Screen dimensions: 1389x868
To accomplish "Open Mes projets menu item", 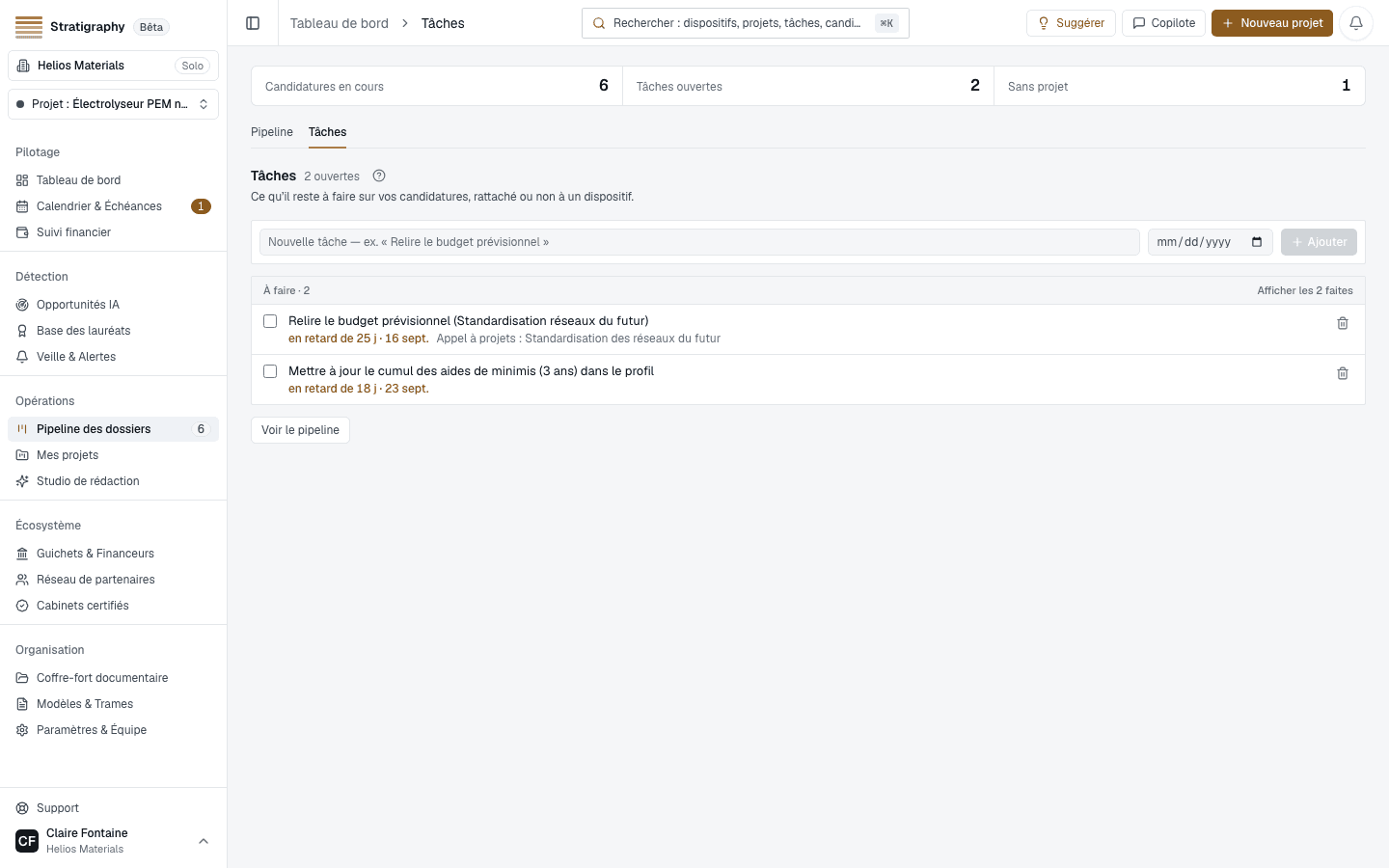I will (x=113, y=455).
